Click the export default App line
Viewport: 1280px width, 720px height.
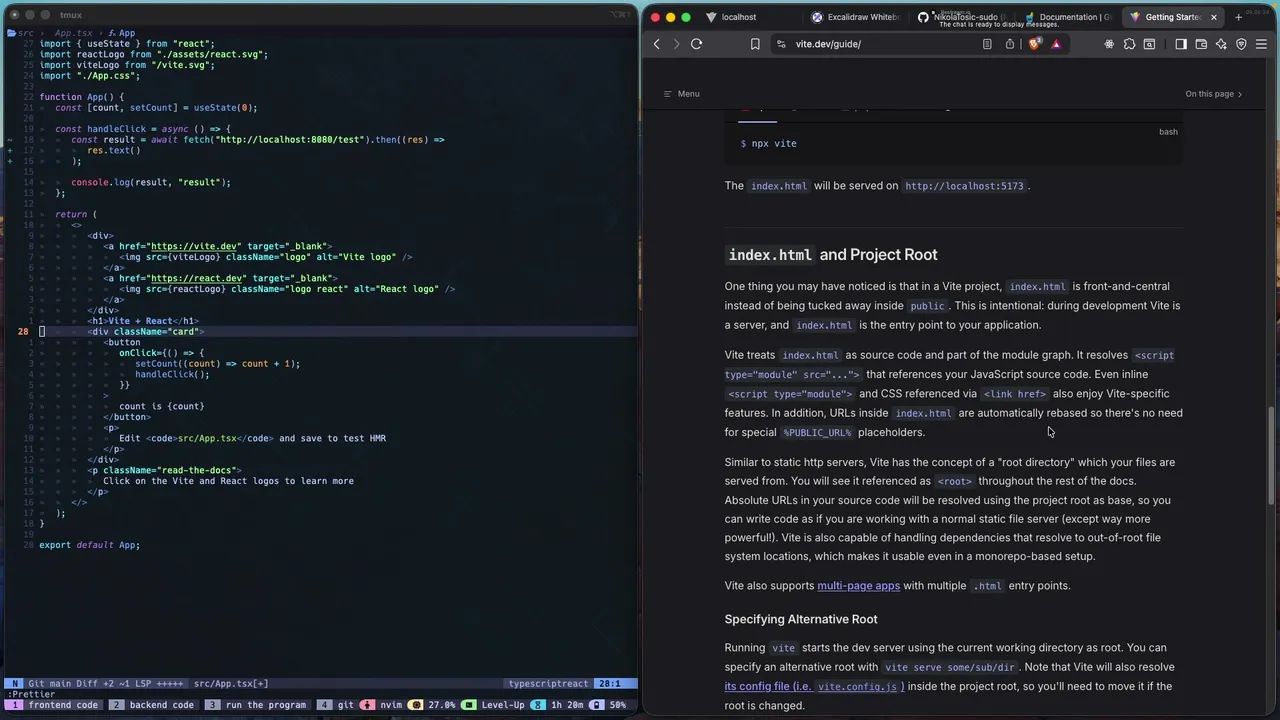click(89, 545)
